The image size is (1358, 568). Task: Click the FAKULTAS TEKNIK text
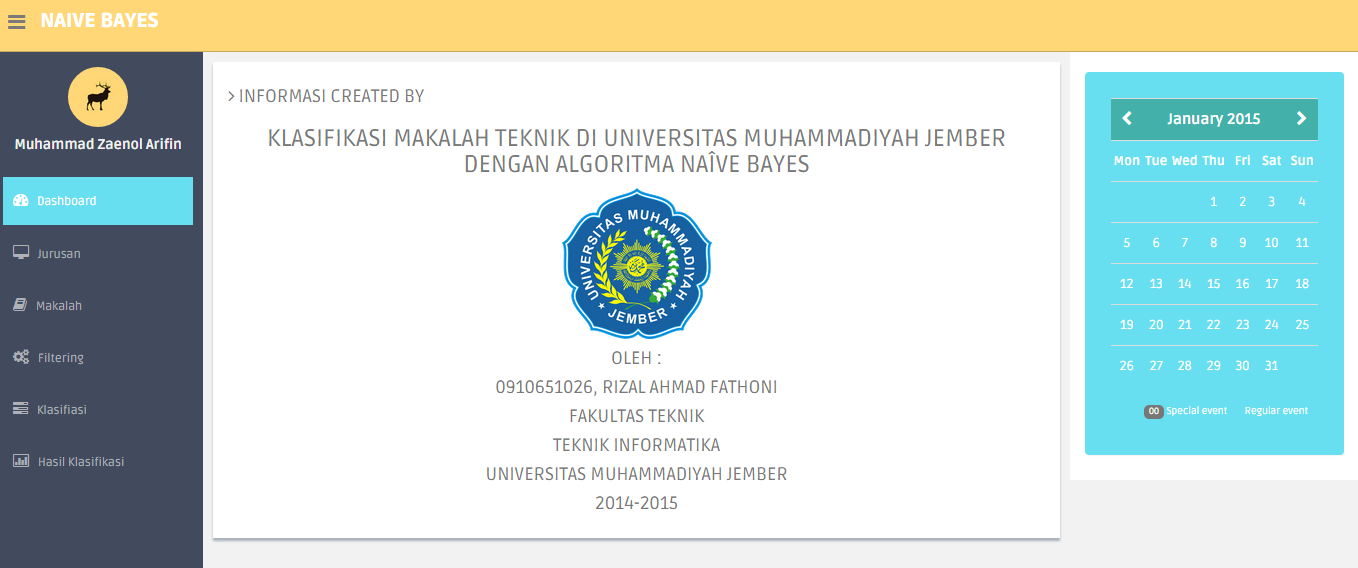(637, 416)
